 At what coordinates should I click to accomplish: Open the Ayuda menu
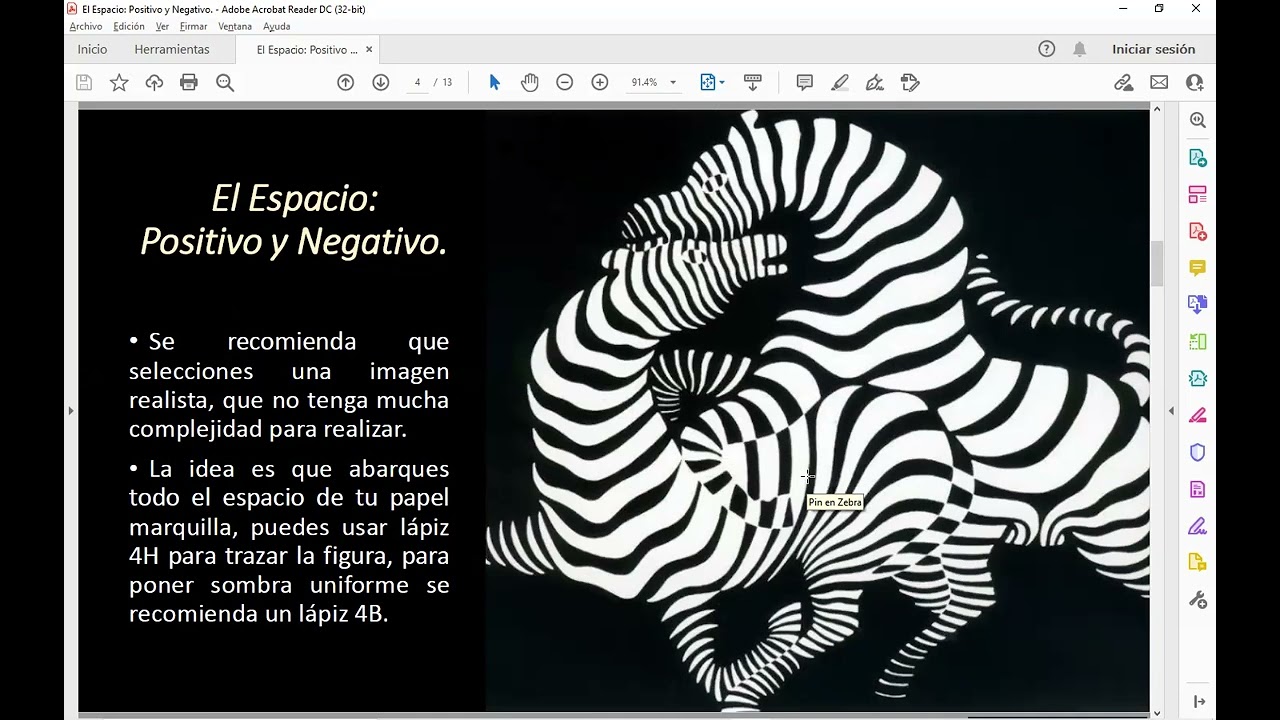point(276,26)
